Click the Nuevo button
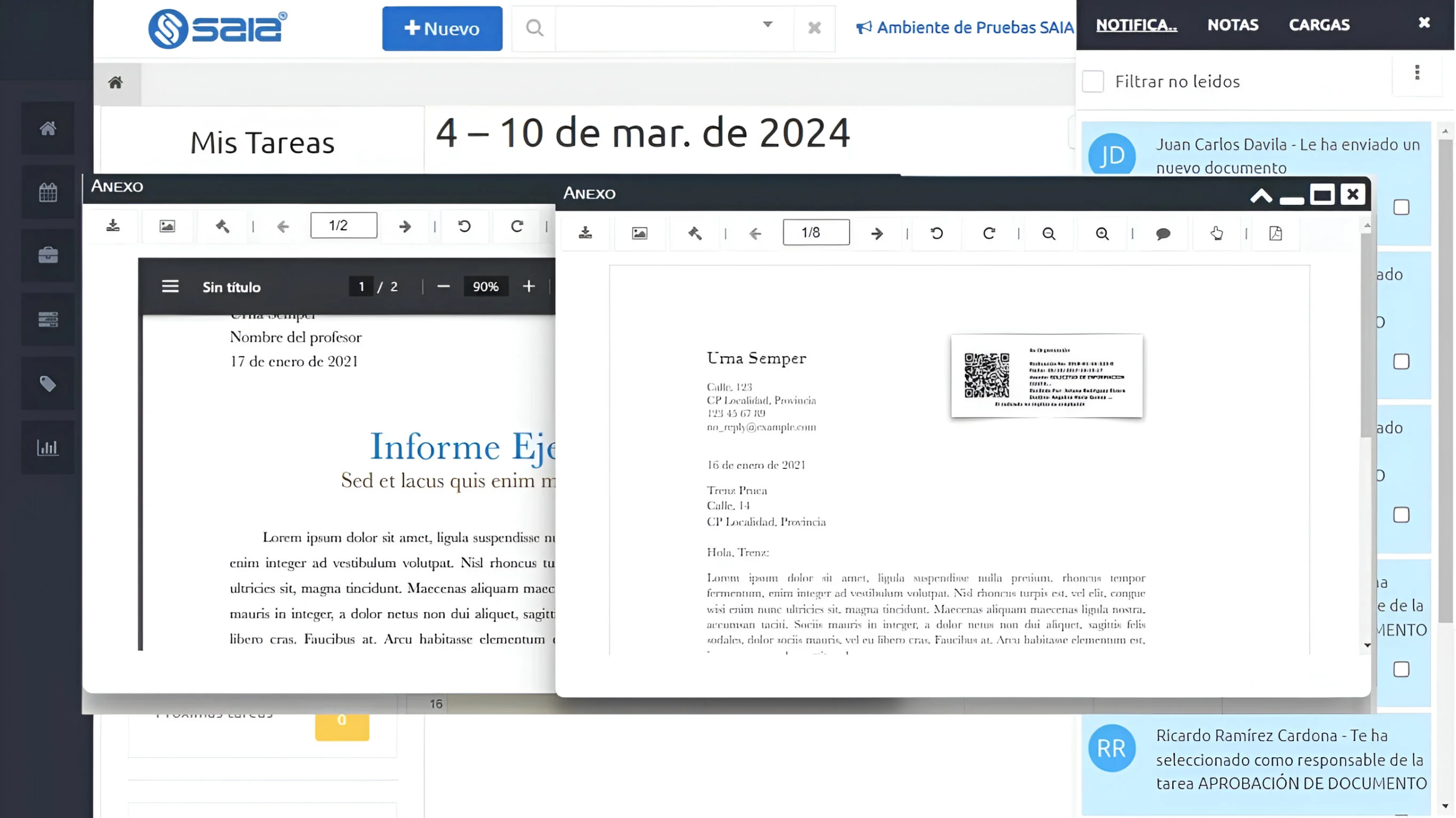This screenshot has width=1456, height=818. tap(442, 28)
